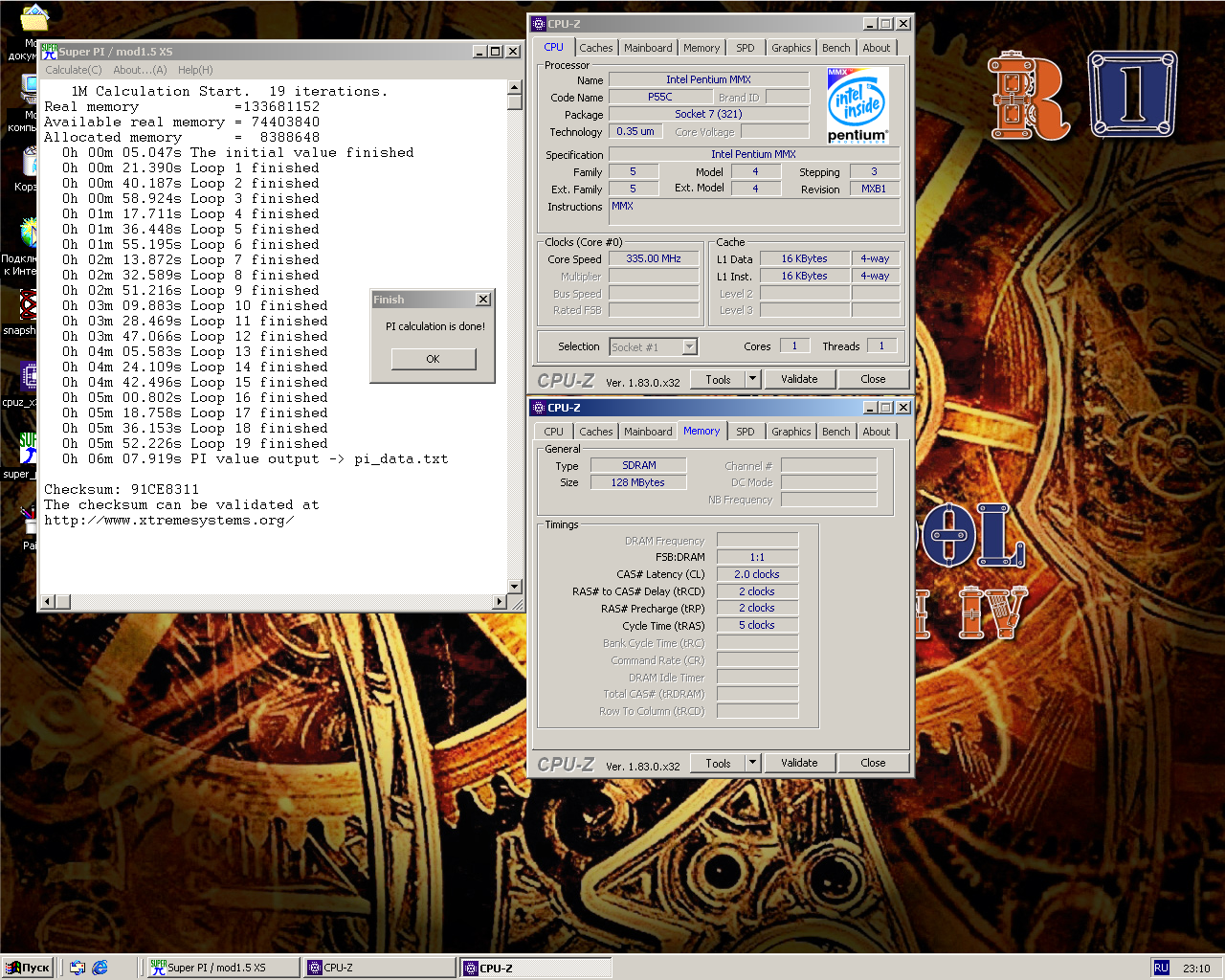Click the upper CPU-Z window title bar icon
This screenshot has width=1225, height=980.
[x=538, y=24]
